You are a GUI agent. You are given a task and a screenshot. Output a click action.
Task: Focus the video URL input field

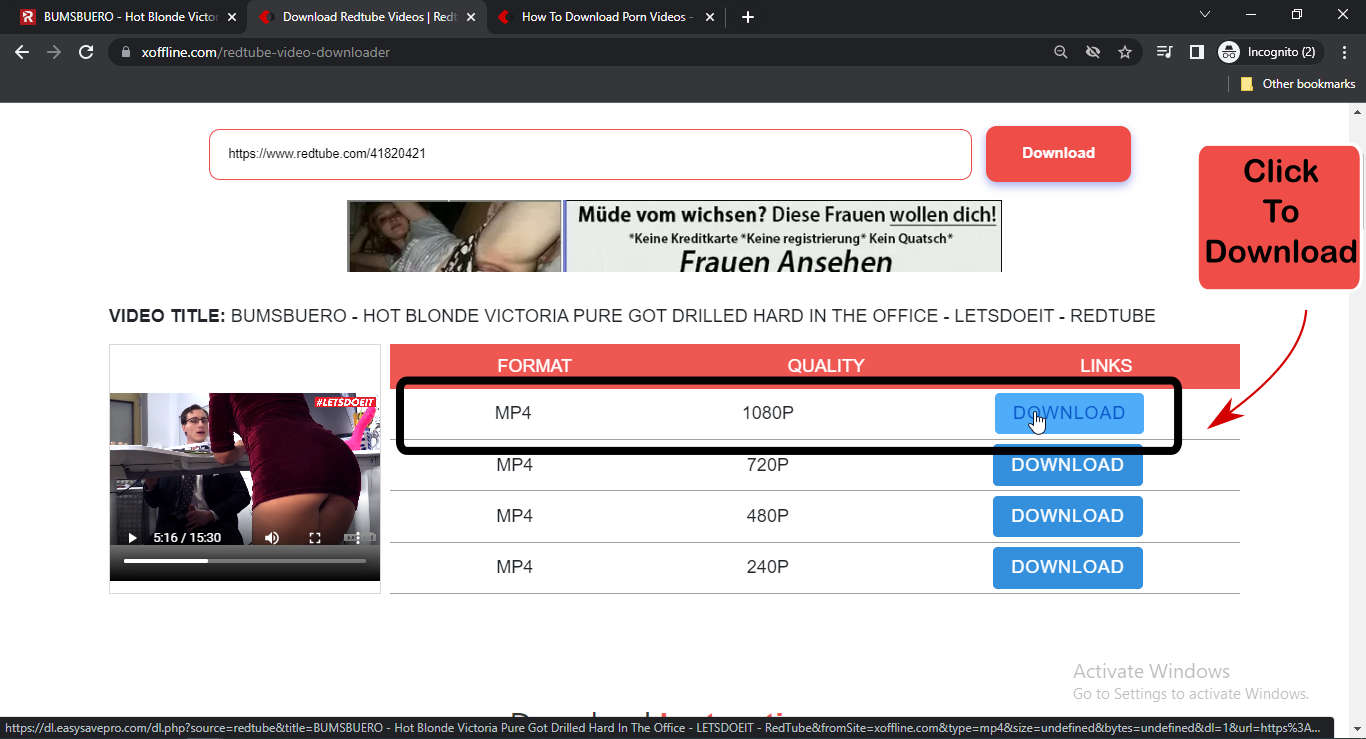(590, 154)
